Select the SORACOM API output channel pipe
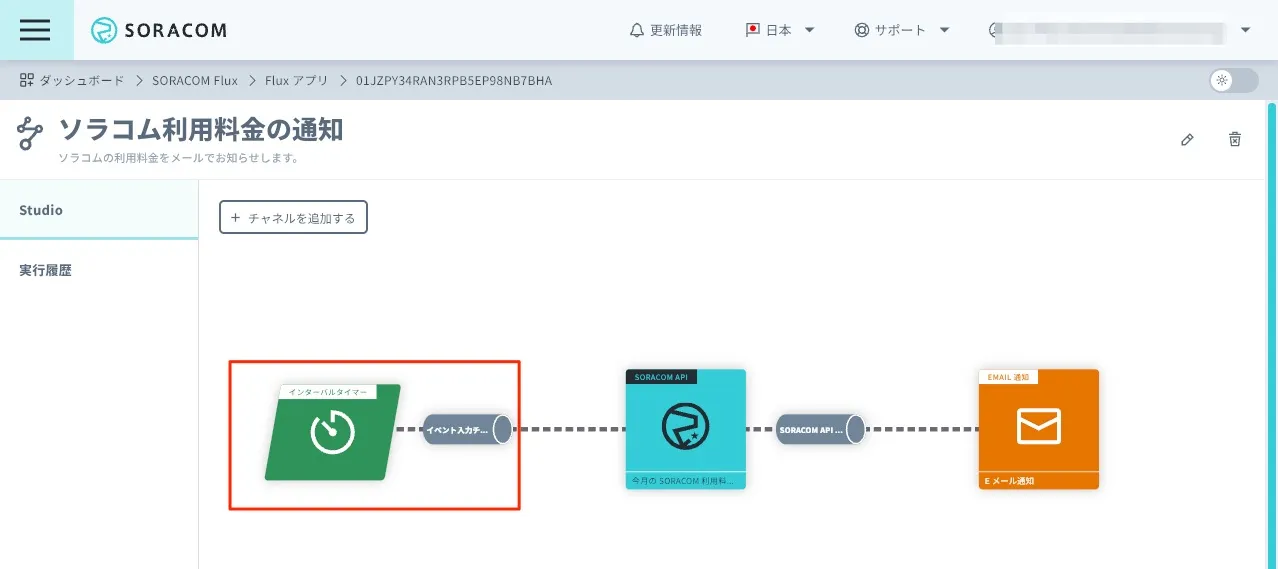1278x569 pixels. 820,430
